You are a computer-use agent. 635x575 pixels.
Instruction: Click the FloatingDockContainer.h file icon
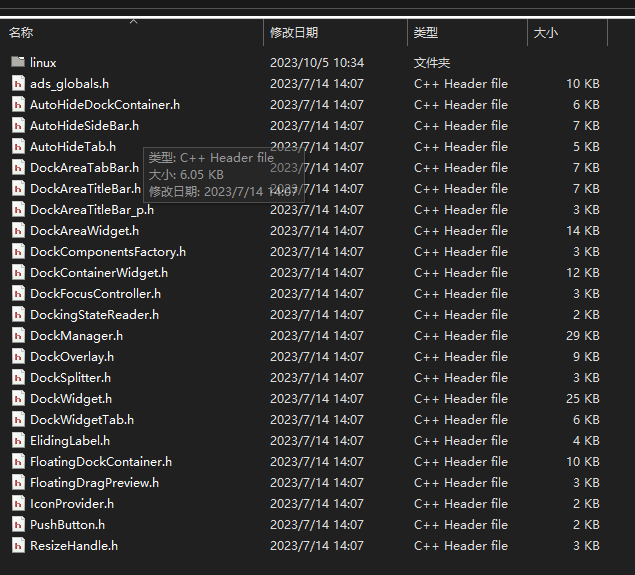18,462
